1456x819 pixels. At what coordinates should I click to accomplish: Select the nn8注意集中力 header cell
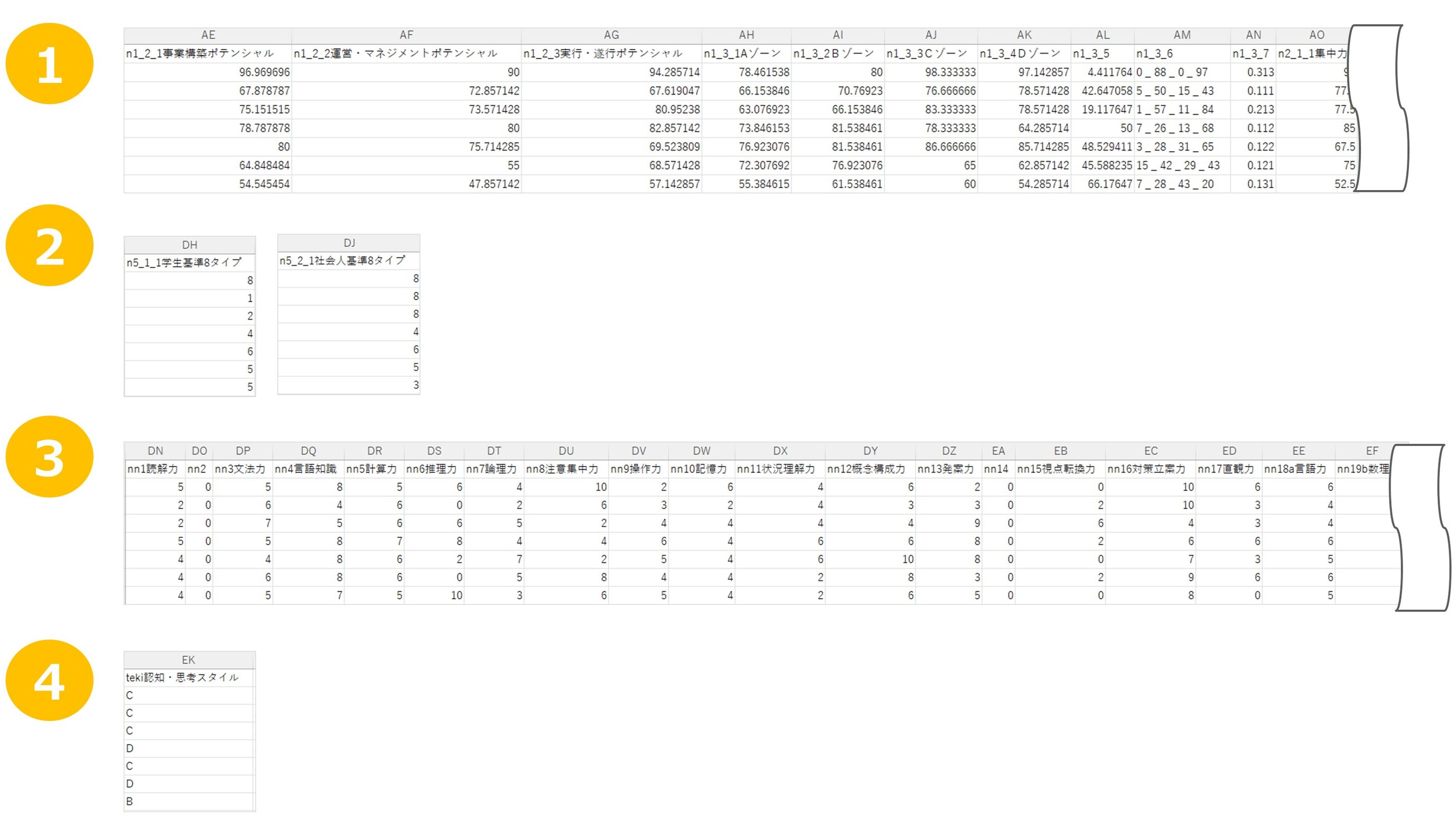[566, 469]
